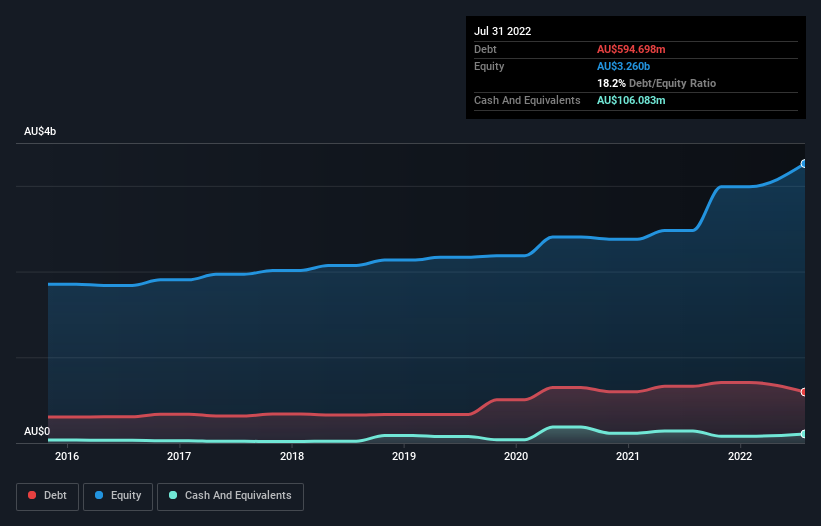This screenshot has height=526, width=821.
Task: Click the 2017 x-axis label
Action: point(179,456)
